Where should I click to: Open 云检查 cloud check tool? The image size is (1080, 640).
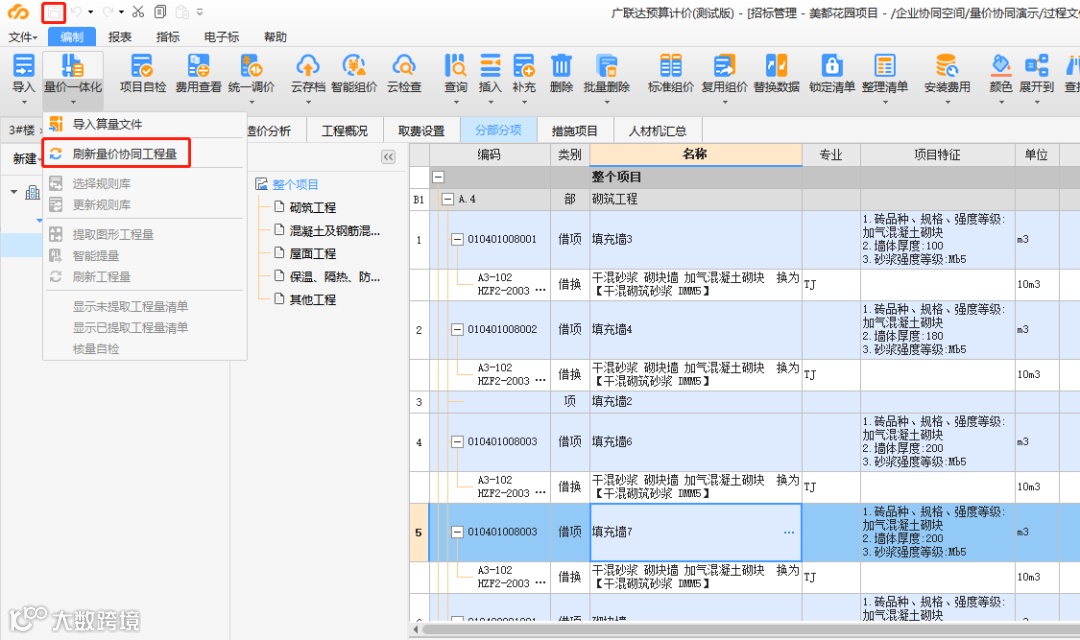pos(404,73)
